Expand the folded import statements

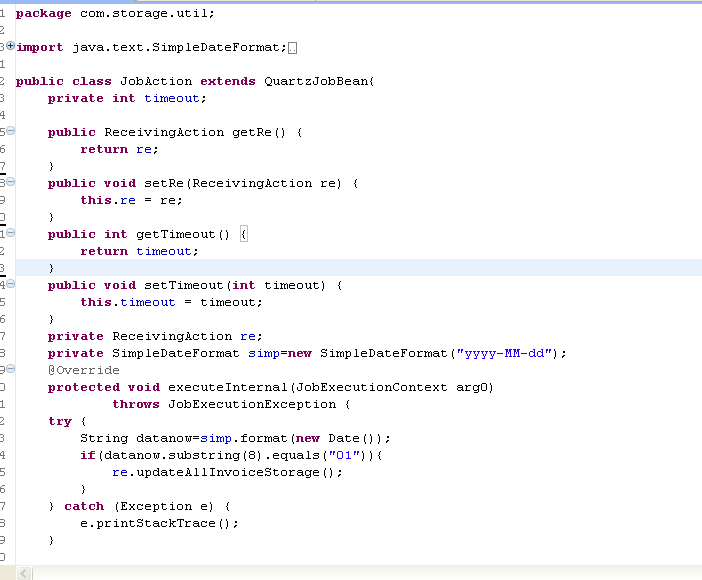(10, 46)
